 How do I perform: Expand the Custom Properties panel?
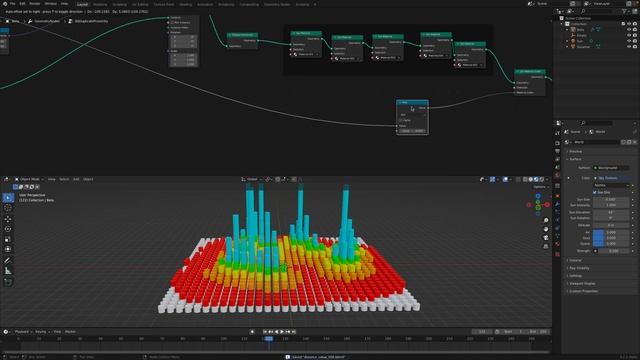click(583, 291)
